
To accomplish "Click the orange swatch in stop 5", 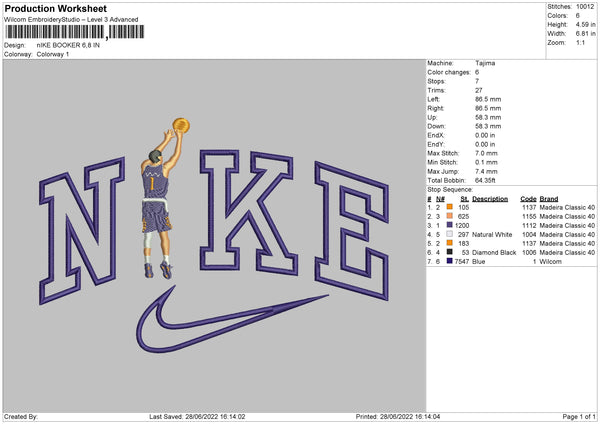I will (450, 243).
